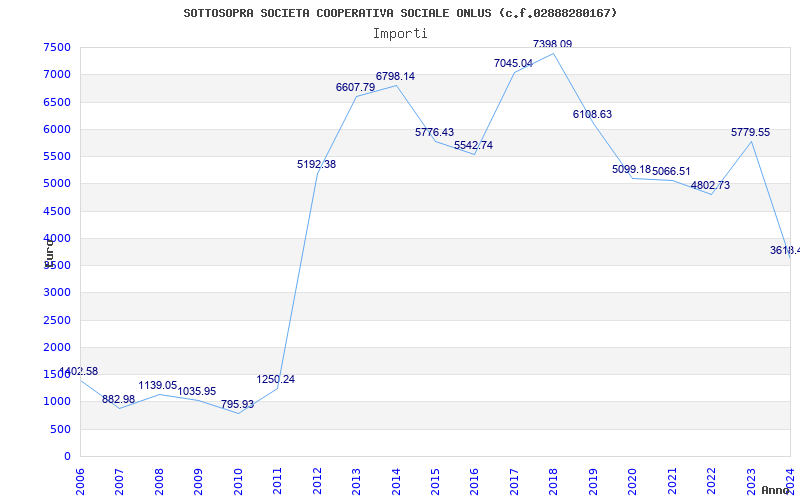Select the 2020 year axis label
The width and height of the screenshot is (800, 500).
(x=633, y=483)
